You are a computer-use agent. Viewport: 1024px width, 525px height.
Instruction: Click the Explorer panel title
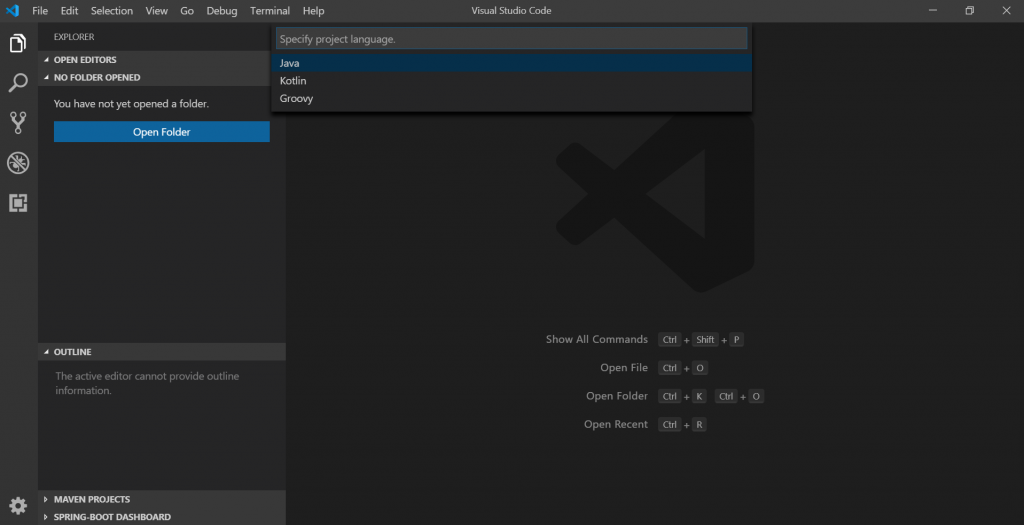(x=74, y=37)
